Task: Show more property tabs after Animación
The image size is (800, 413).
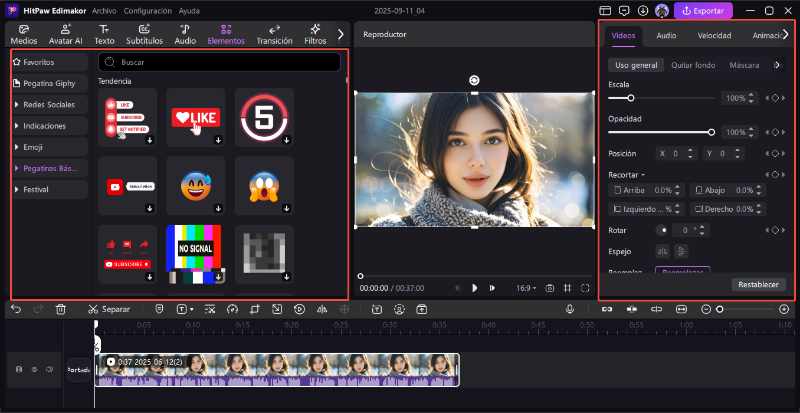Action: (x=786, y=34)
